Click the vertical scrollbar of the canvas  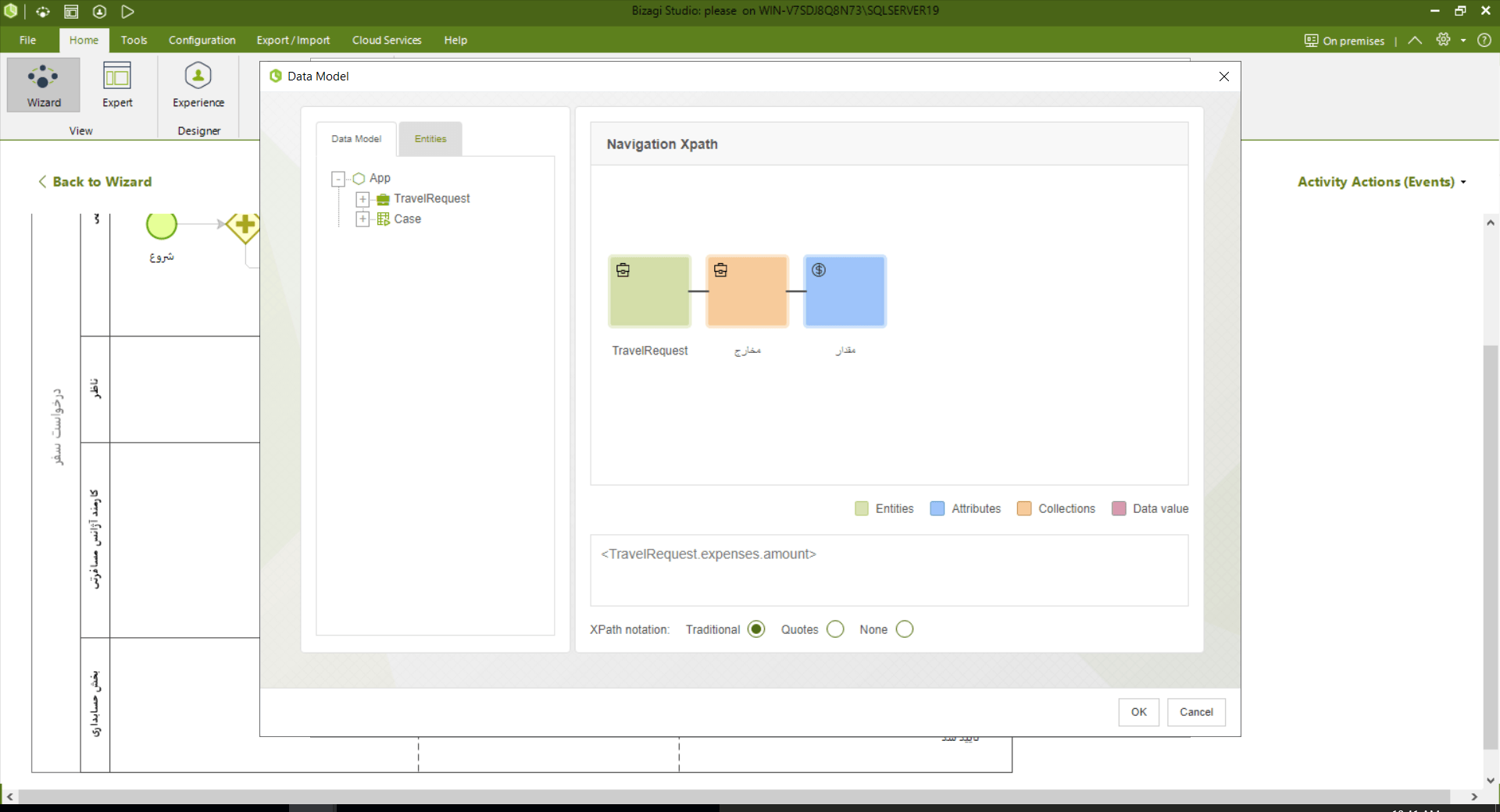pos(1491,547)
